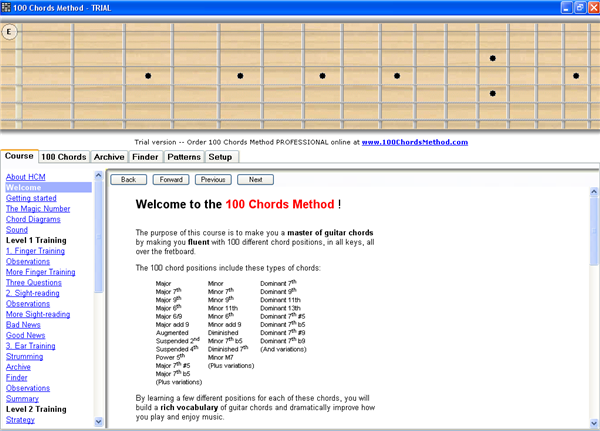The width and height of the screenshot is (600, 431).
Task: Open the Bad News lesson
Action: click(x=23, y=325)
